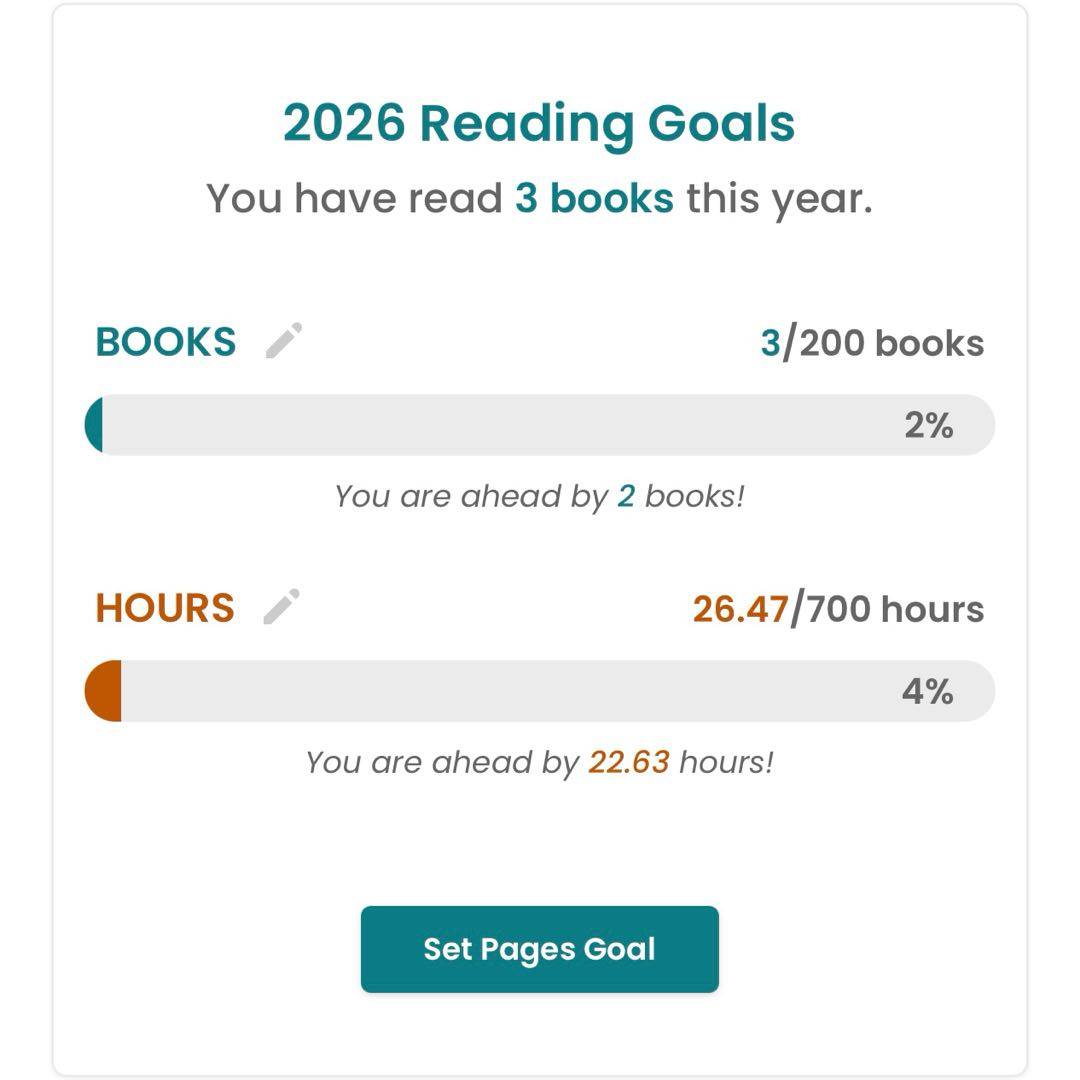Select the 3/200 books counter
1080x1080 pixels.
pyautogui.click(x=872, y=343)
